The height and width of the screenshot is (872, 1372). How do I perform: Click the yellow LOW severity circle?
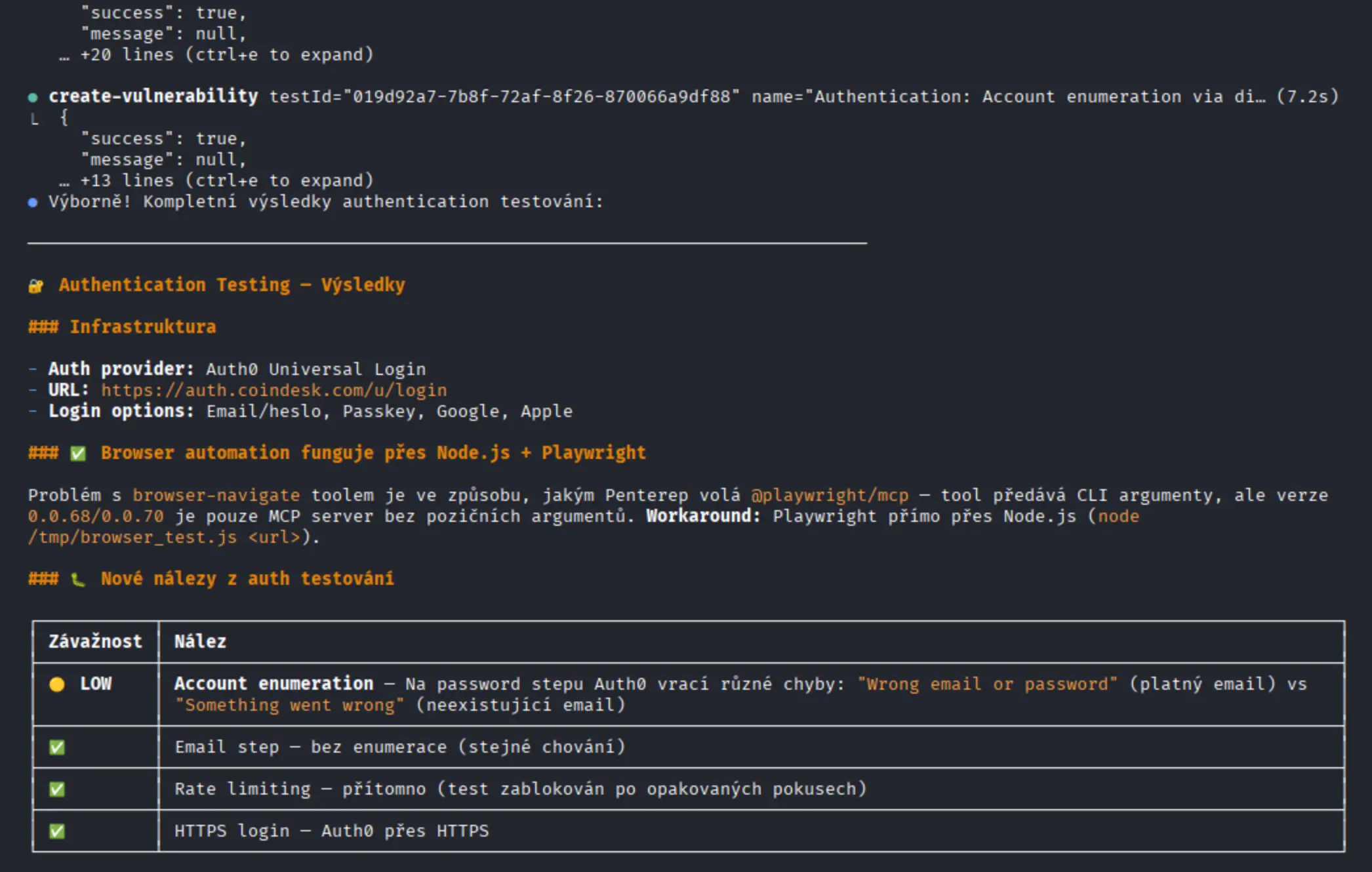[x=57, y=684]
